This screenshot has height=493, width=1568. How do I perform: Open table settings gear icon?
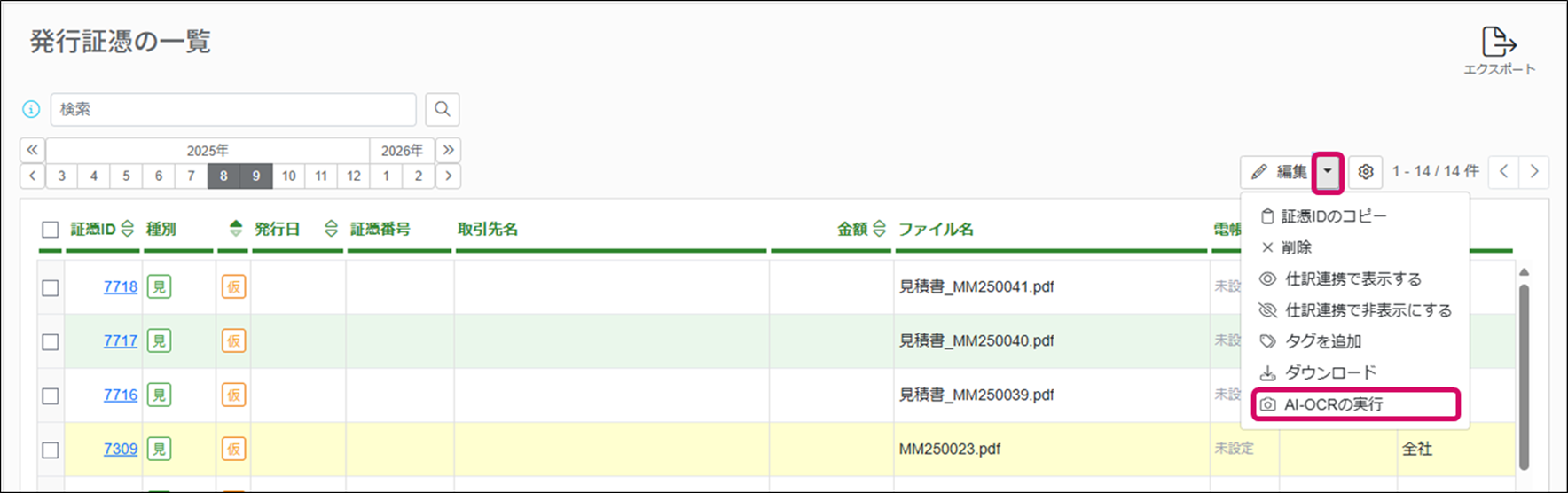pyautogui.click(x=1366, y=172)
